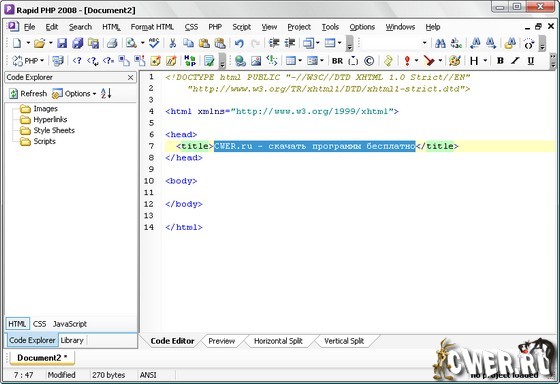Insert image icon in toolbar
Image resolution: width=560 pixels, height=384 pixels.
[x=256, y=61]
